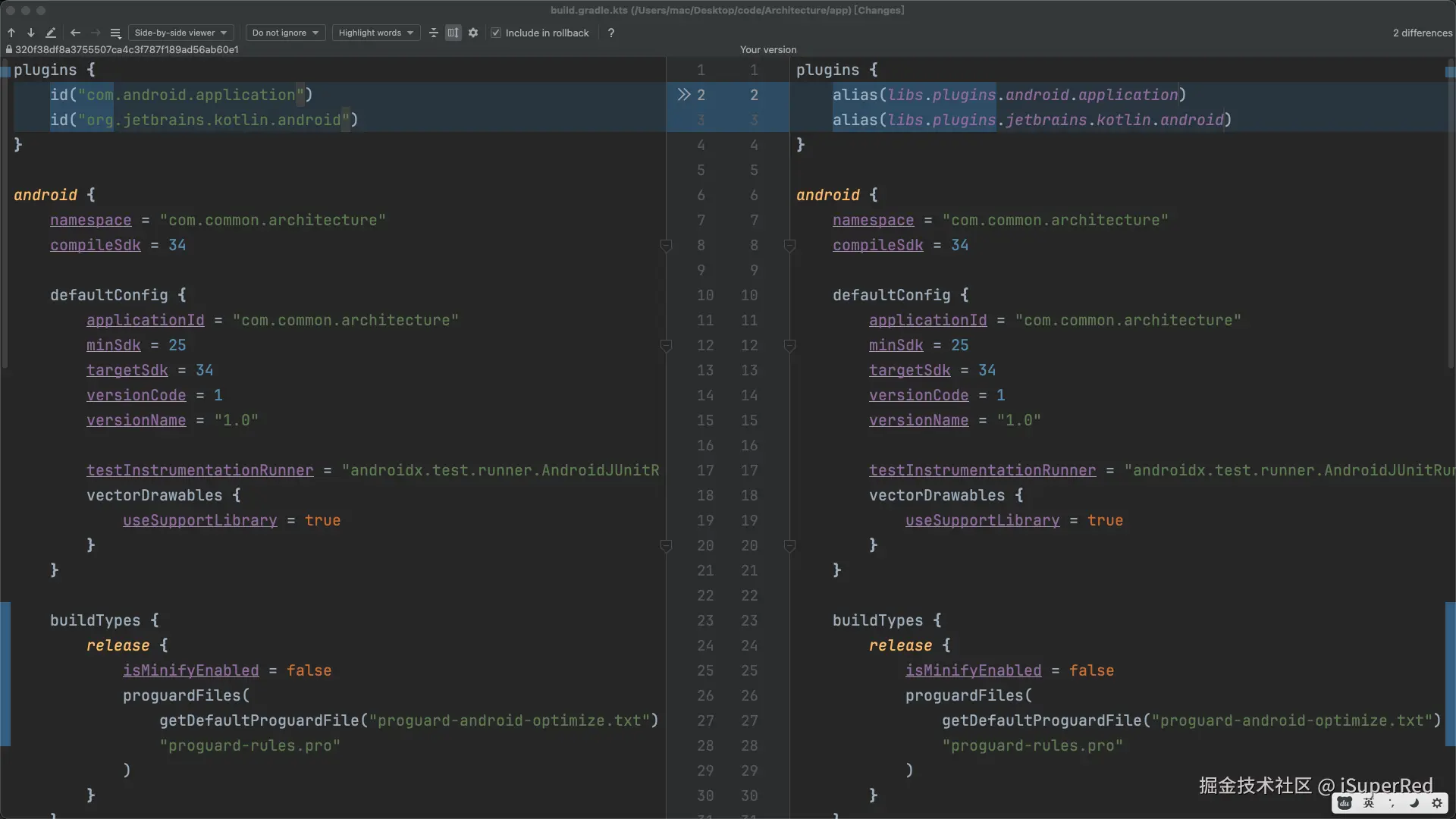
Task: Uncheck Include in rollback checkbox
Action: 496,33
